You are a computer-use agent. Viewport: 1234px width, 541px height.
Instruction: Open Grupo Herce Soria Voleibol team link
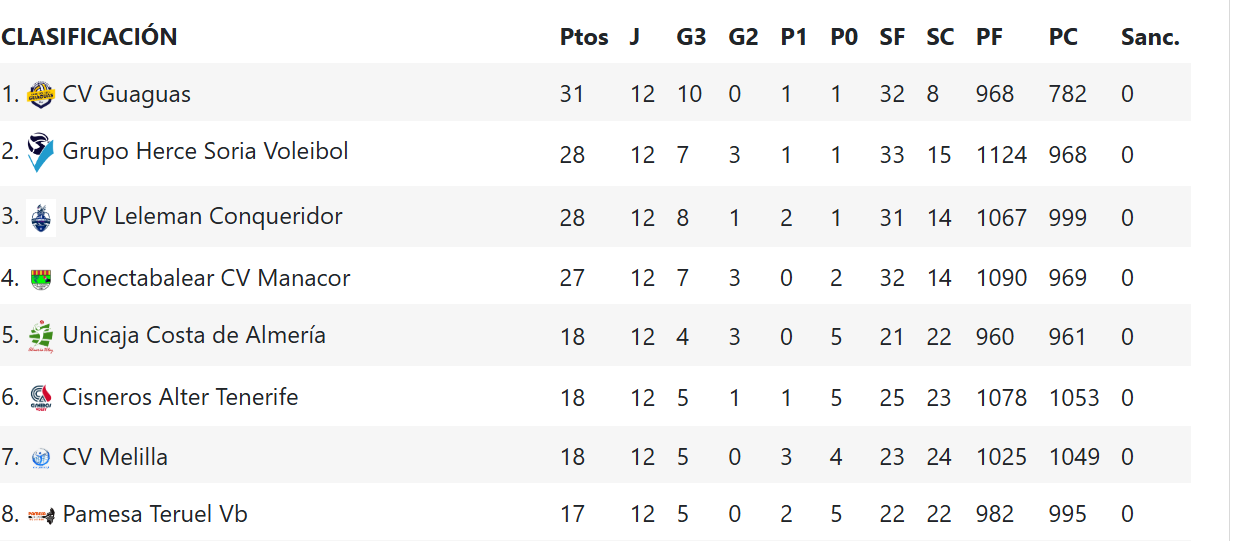pyautogui.click(x=205, y=151)
